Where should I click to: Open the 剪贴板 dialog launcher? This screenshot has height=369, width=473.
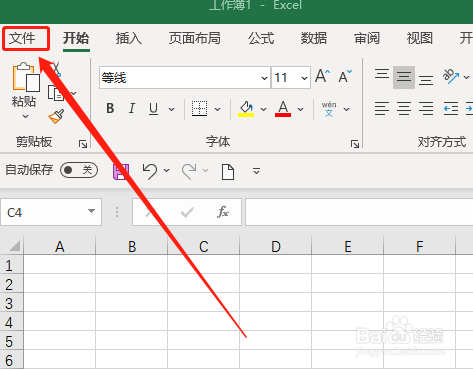click(x=83, y=144)
